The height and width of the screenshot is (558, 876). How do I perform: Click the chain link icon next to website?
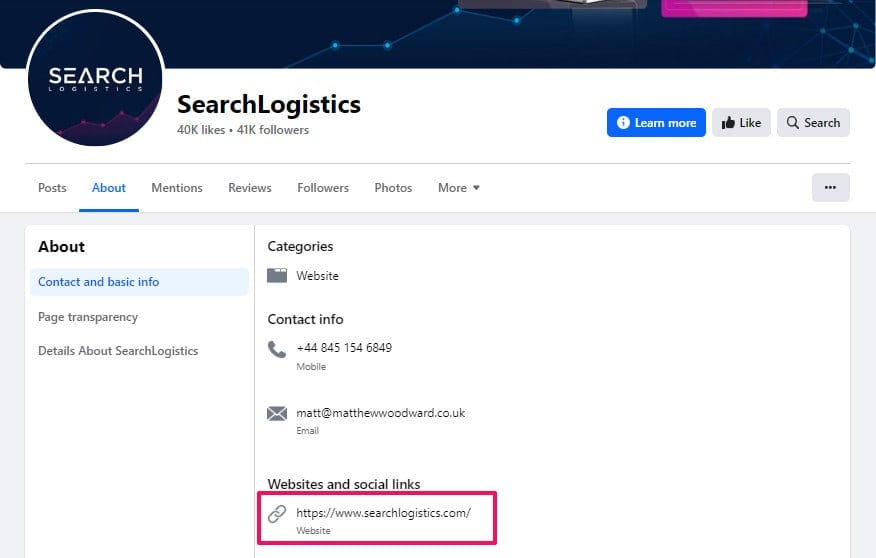(277, 513)
